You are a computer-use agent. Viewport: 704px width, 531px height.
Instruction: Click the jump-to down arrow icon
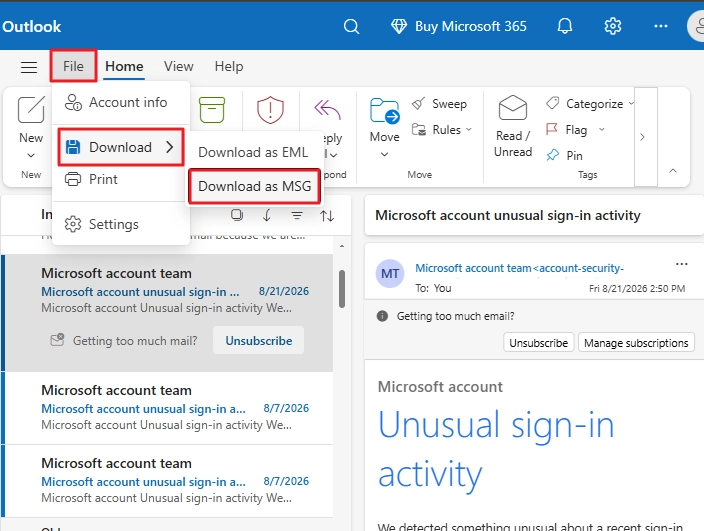[267, 215]
